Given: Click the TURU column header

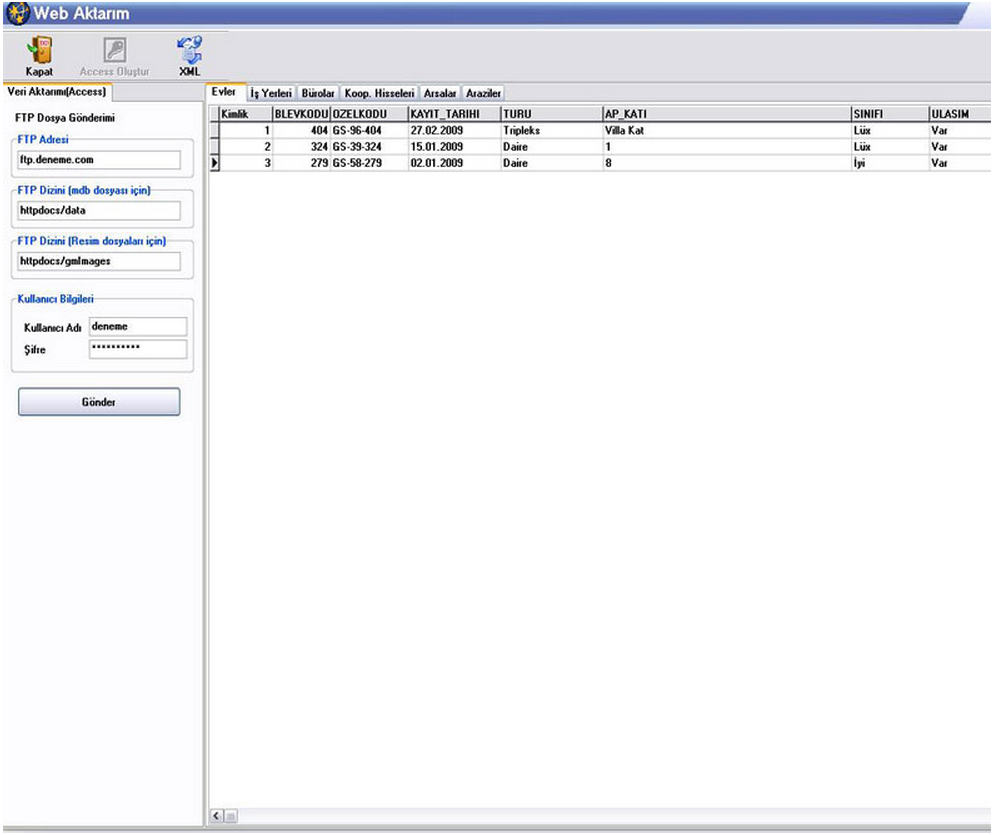Looking at the screenshot, I should coord(552,114).
